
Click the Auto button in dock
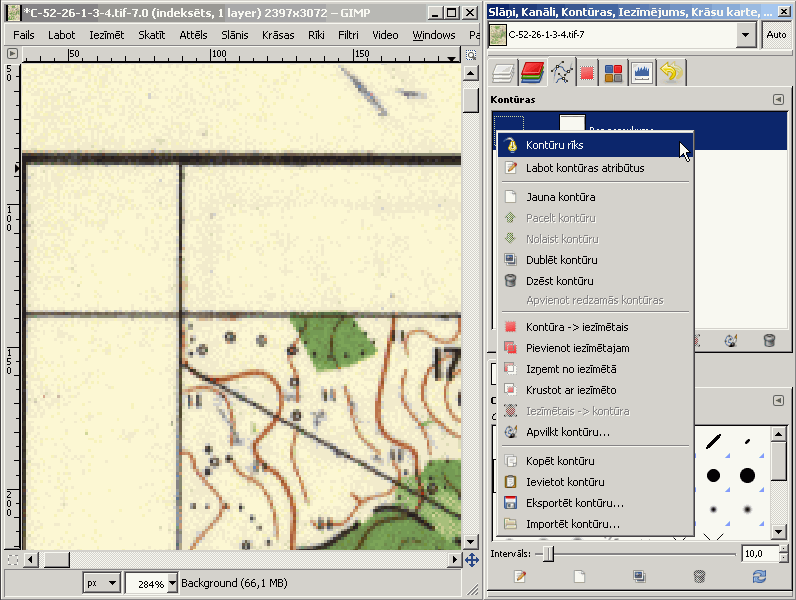click(776, 35)
